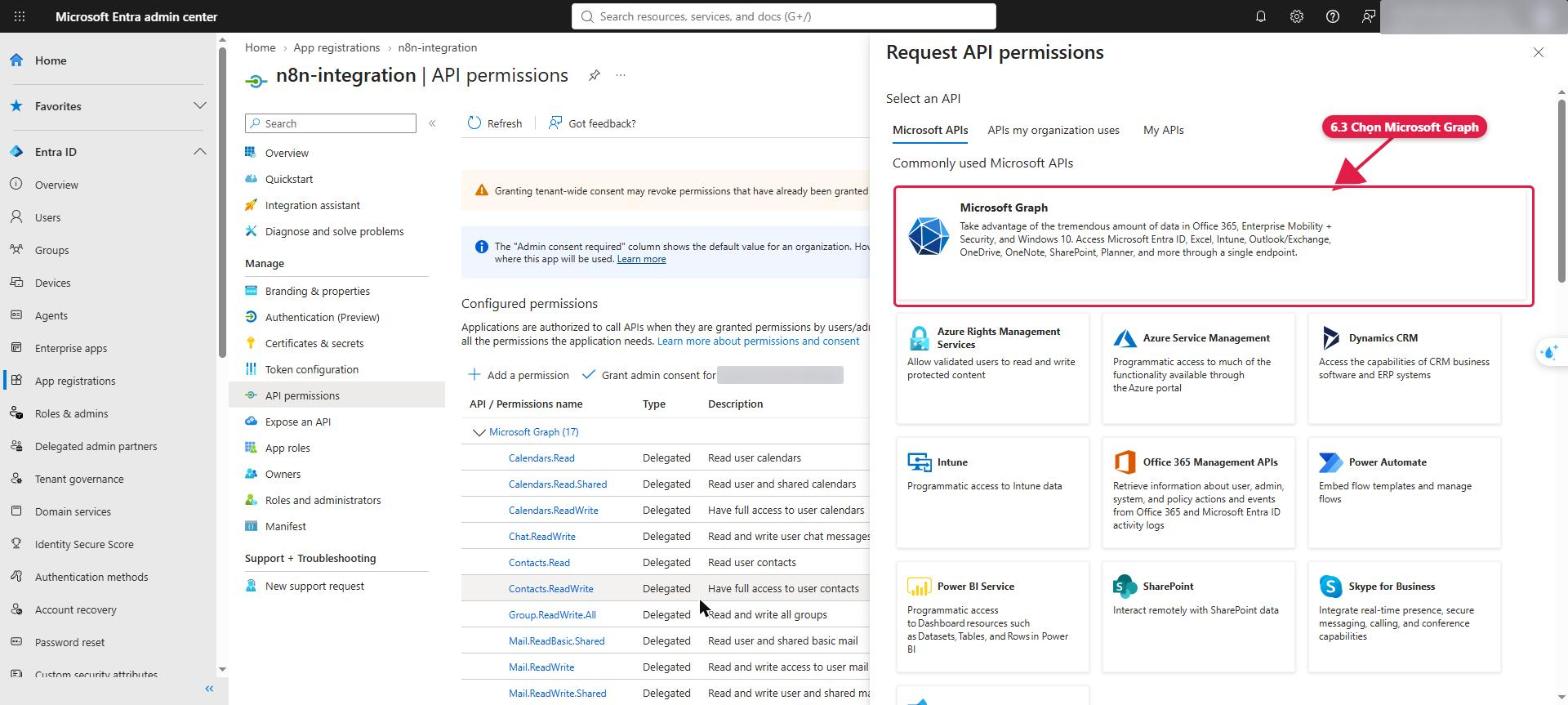Open the app launcher waffle icon

pyautogui.click(x=19, y=17)
